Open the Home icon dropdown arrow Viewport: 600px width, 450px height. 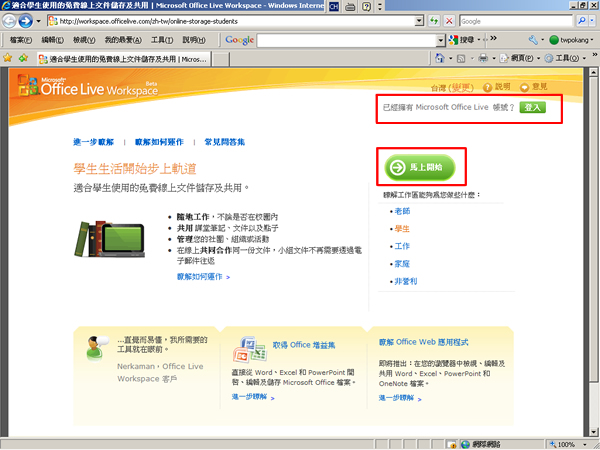(450, 58)
